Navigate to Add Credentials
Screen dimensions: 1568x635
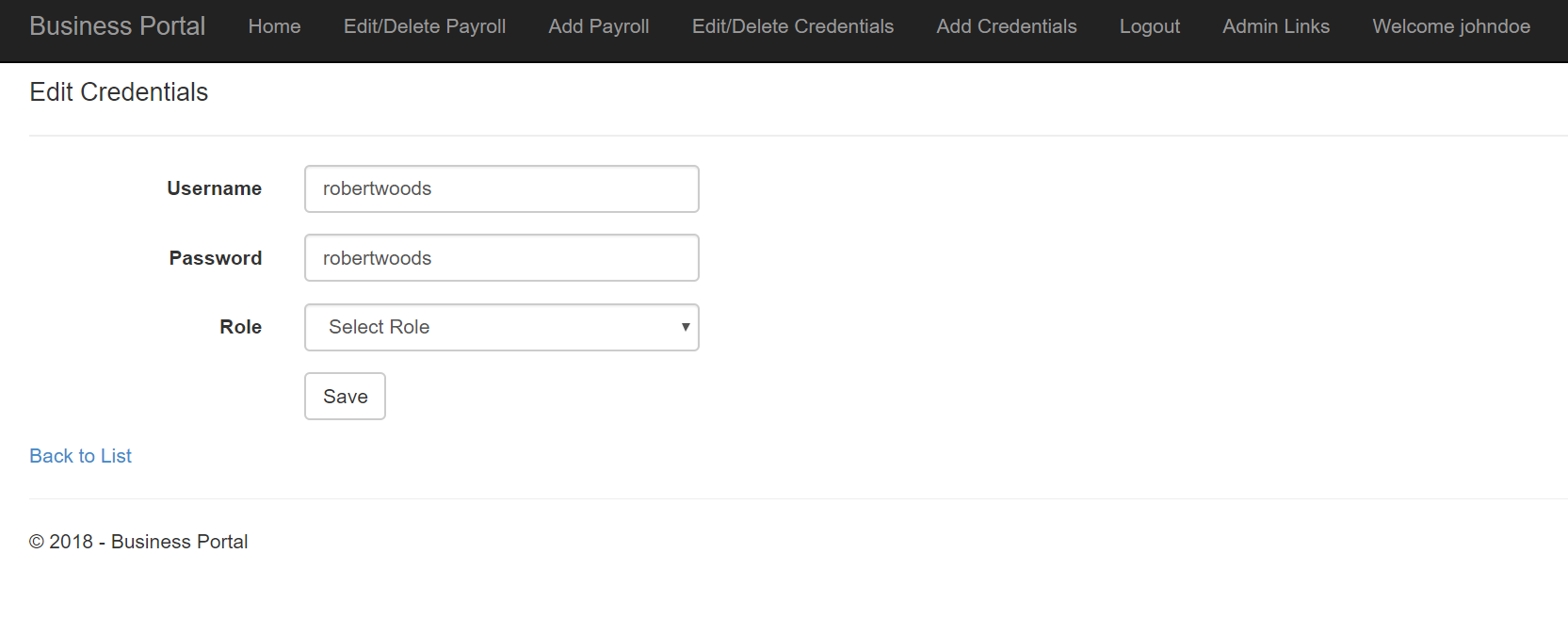click(x=1007, y=26)
